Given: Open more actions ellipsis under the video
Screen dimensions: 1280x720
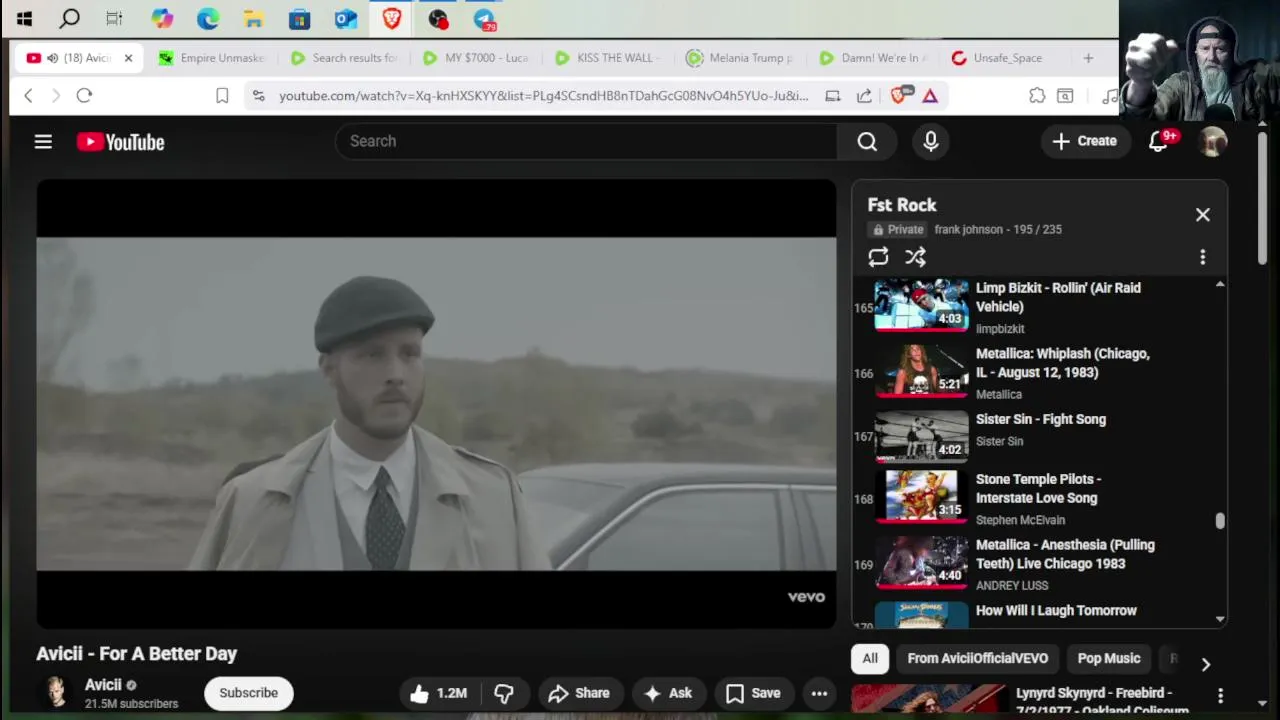Looking at the screenshot, I should click(x=819, y=693).
